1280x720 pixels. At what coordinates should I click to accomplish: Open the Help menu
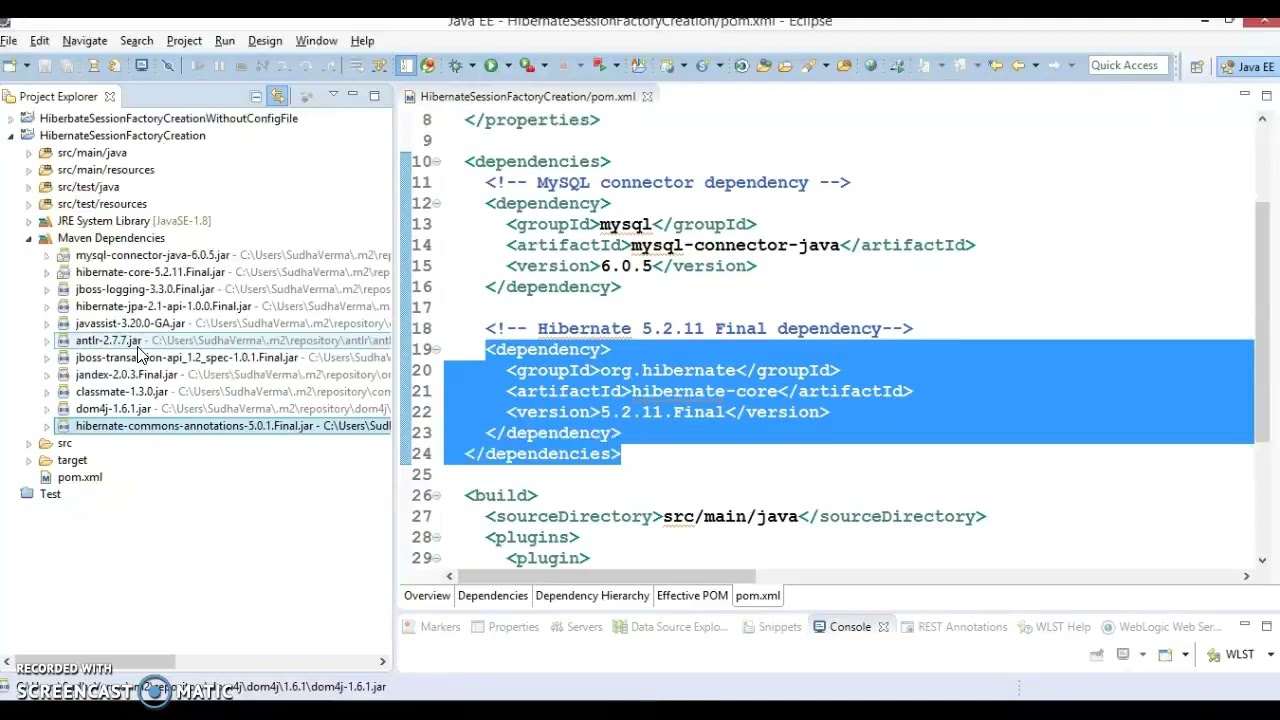[x=362, y=41]
